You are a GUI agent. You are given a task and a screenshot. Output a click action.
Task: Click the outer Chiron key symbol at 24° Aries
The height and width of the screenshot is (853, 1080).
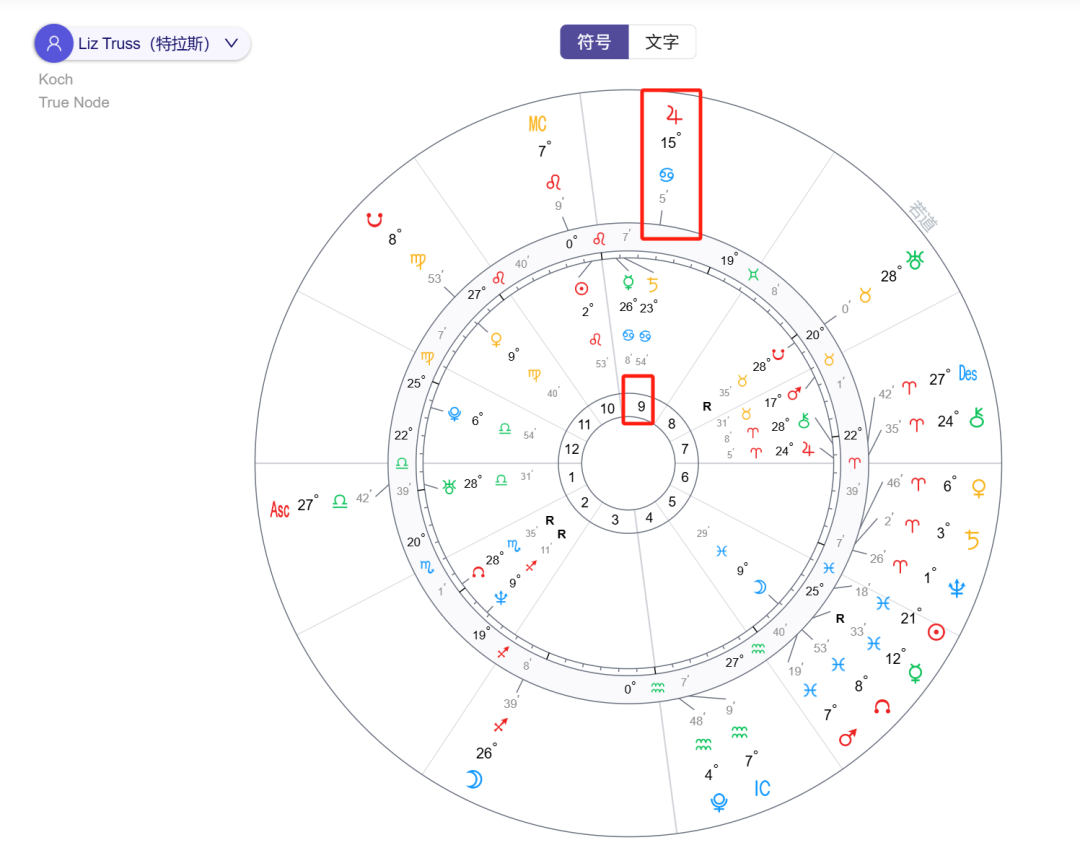coord(977,420)
